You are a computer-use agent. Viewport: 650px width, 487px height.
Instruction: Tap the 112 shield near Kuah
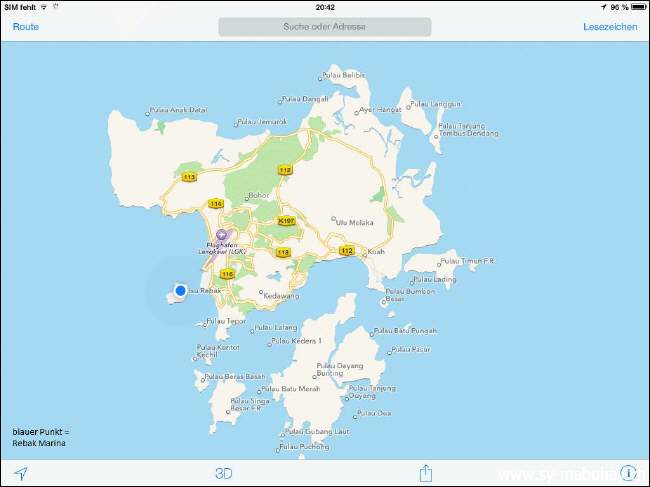tap(347, 250)
